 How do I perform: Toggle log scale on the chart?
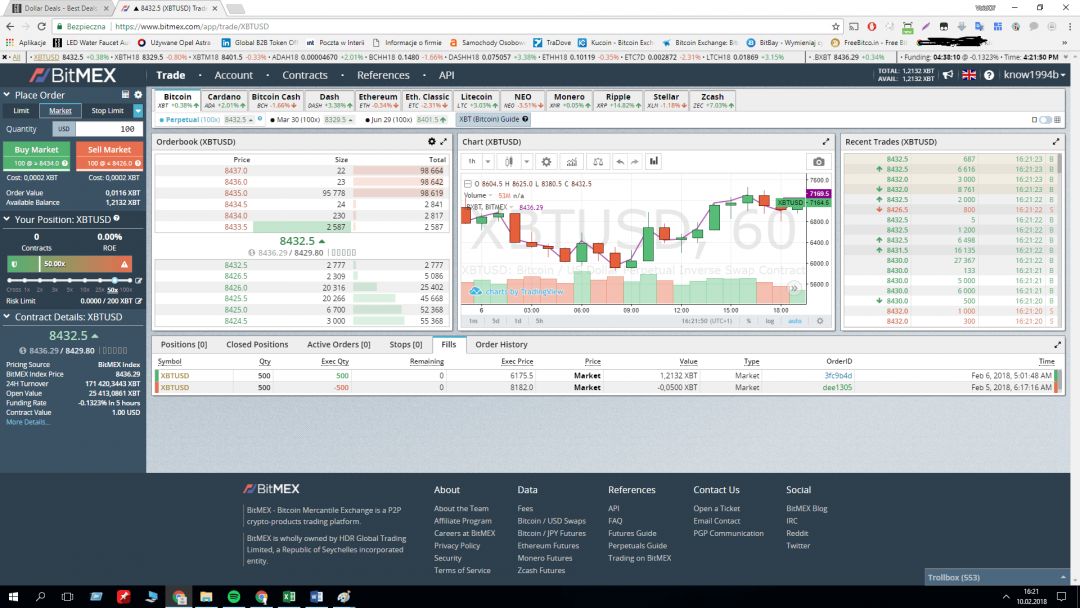pos(770,321)
